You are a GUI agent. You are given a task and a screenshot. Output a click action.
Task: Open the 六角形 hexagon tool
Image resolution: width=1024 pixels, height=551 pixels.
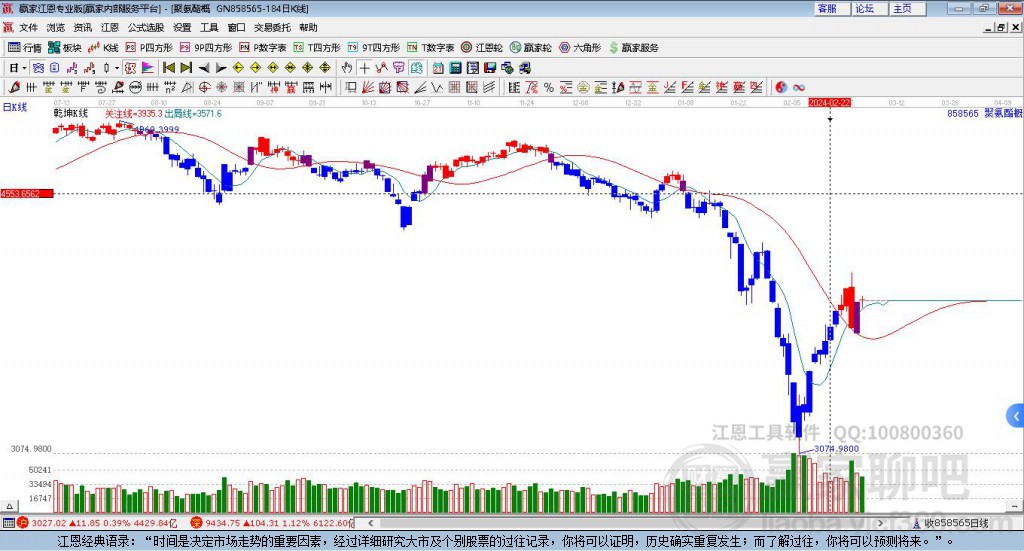[x=580, y=48]
